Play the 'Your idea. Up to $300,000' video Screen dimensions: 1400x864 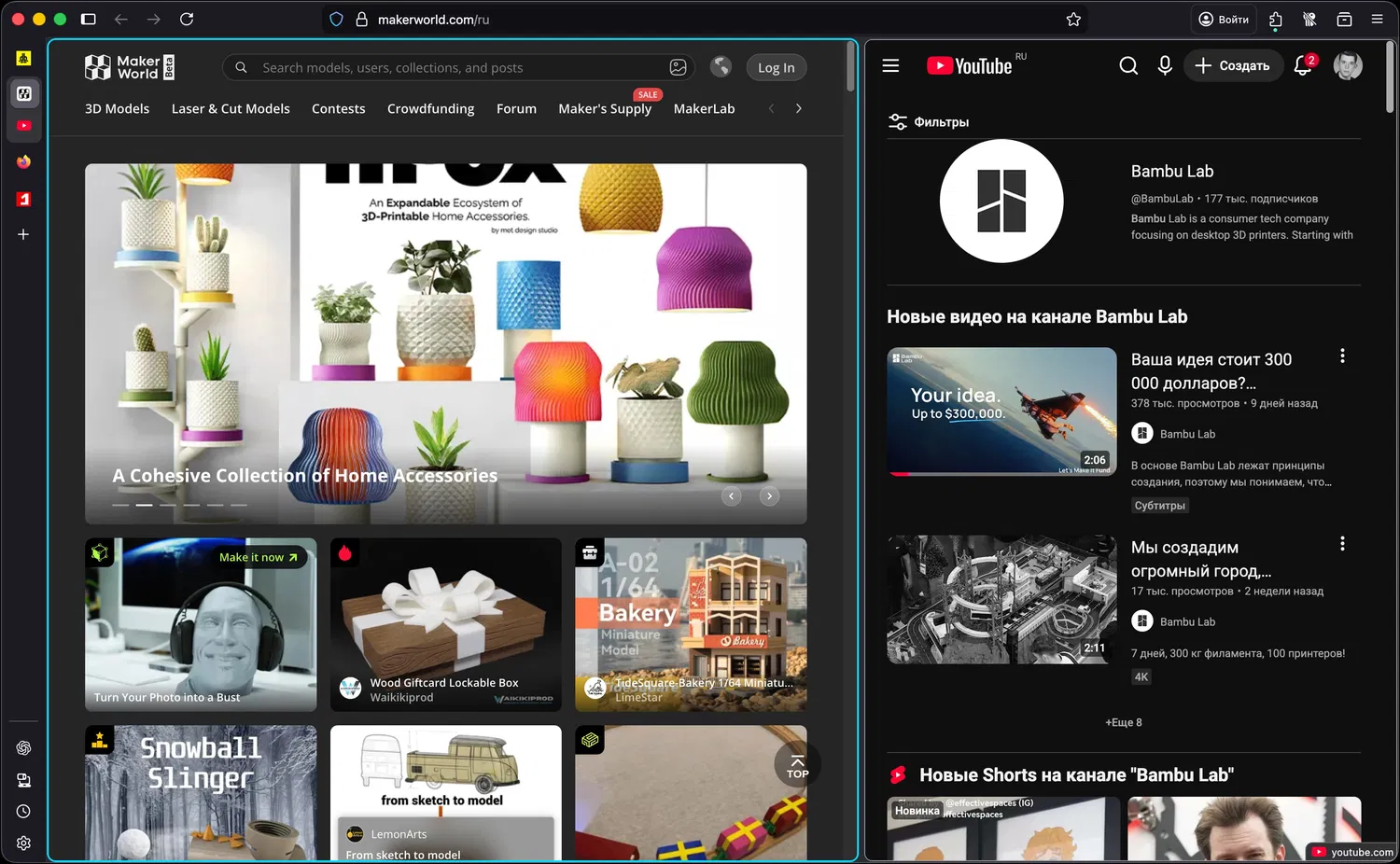pos(1001,411)
